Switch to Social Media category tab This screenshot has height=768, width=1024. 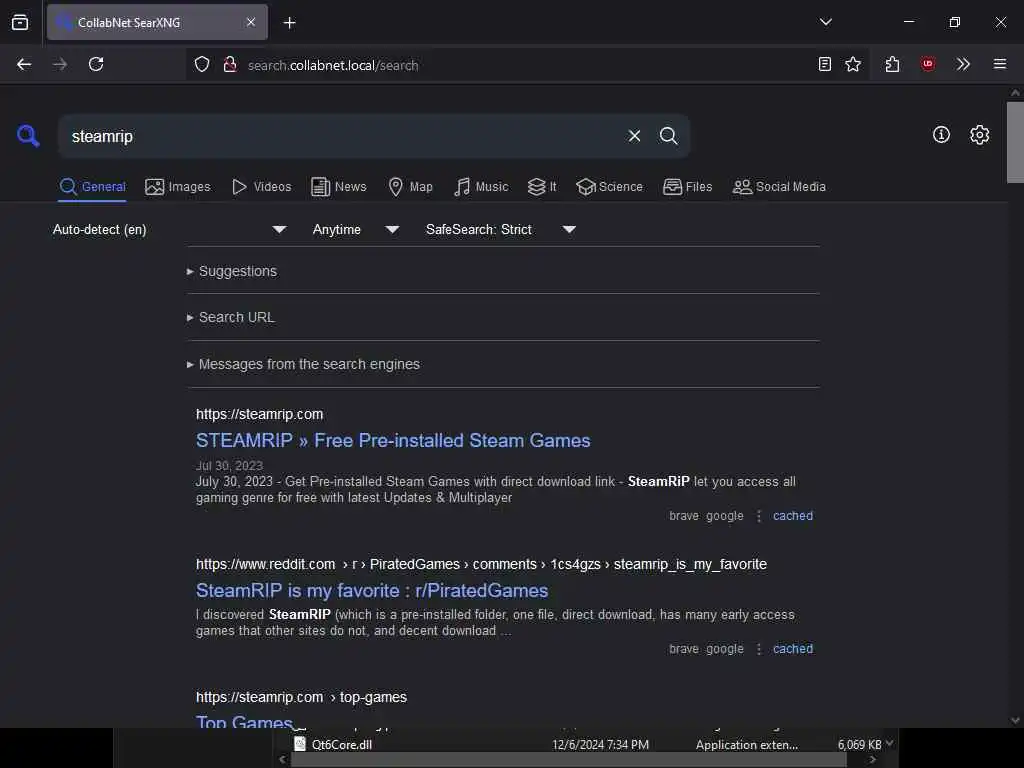tap(779, 187)
